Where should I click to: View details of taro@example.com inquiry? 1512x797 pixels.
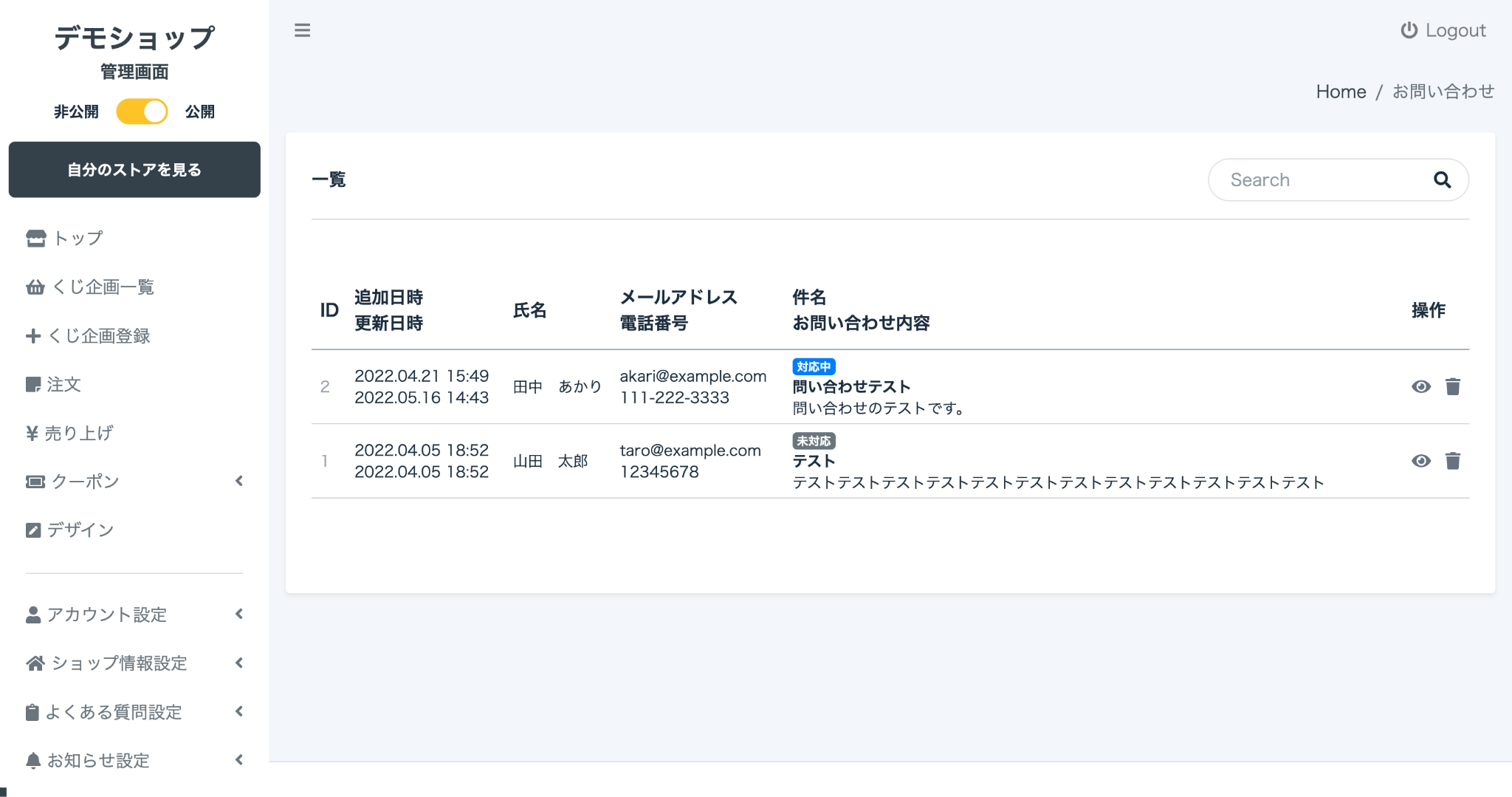tap(1421, 461)
